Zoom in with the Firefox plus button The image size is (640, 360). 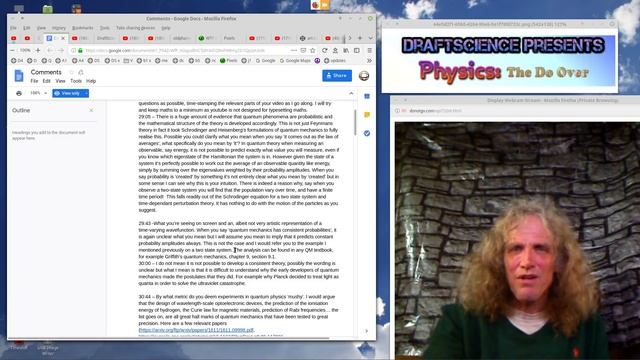tap(38, 50)
